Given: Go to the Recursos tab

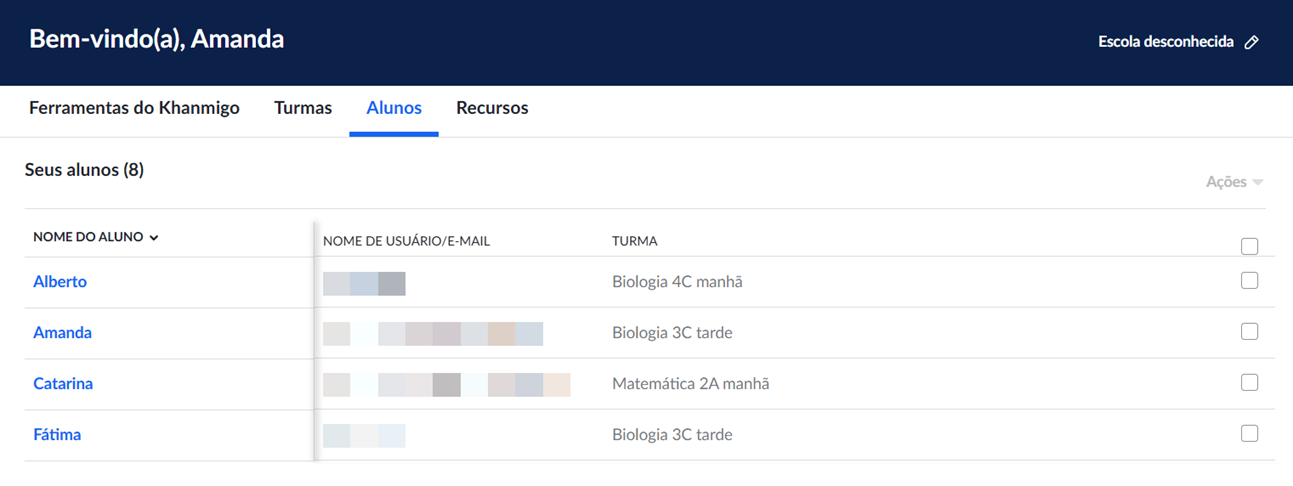Looking at the screenshot, I should coord(492,108).
